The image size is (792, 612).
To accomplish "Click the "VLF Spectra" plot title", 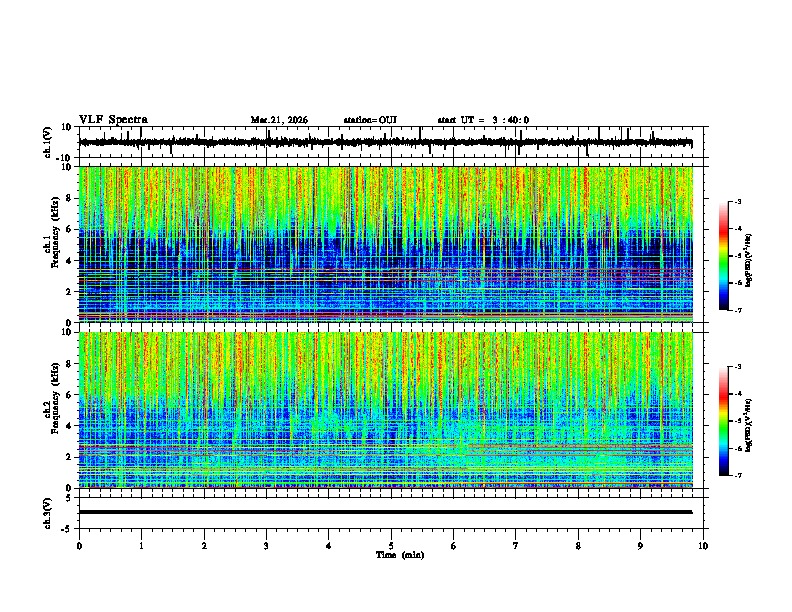I will pos(113,120).
